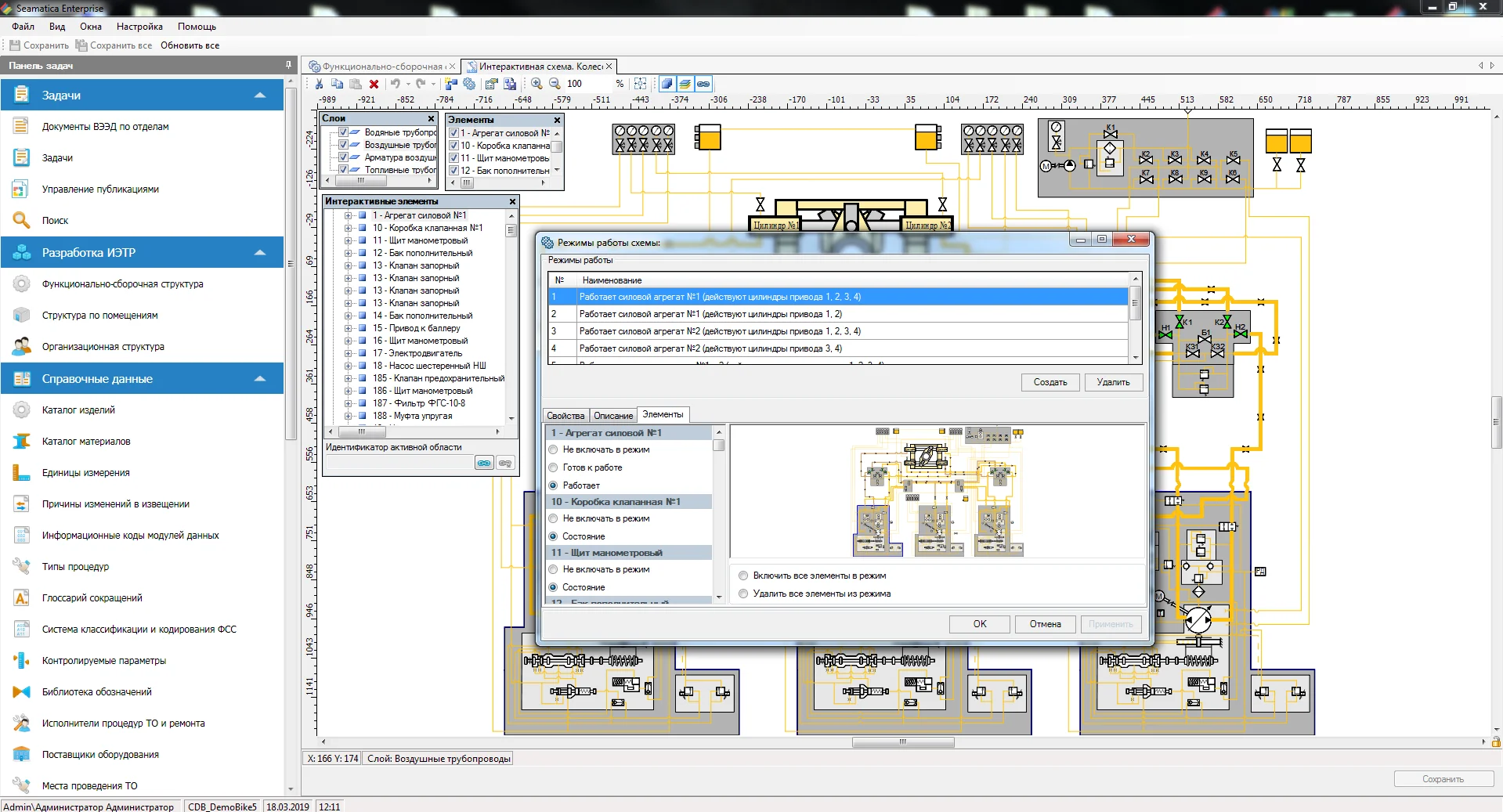
Task: Click the Copy icon in schema toolbar
Action: click(337, 84)
